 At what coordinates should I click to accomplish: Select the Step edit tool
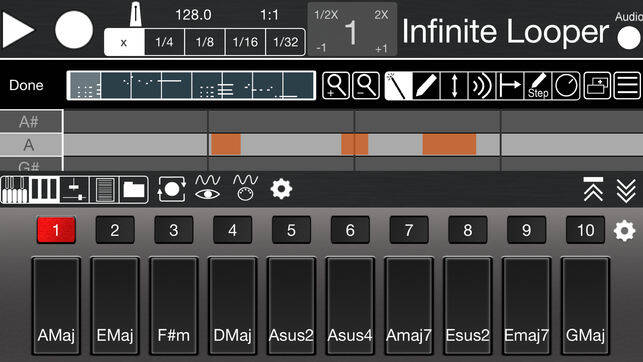click(538, 85)
